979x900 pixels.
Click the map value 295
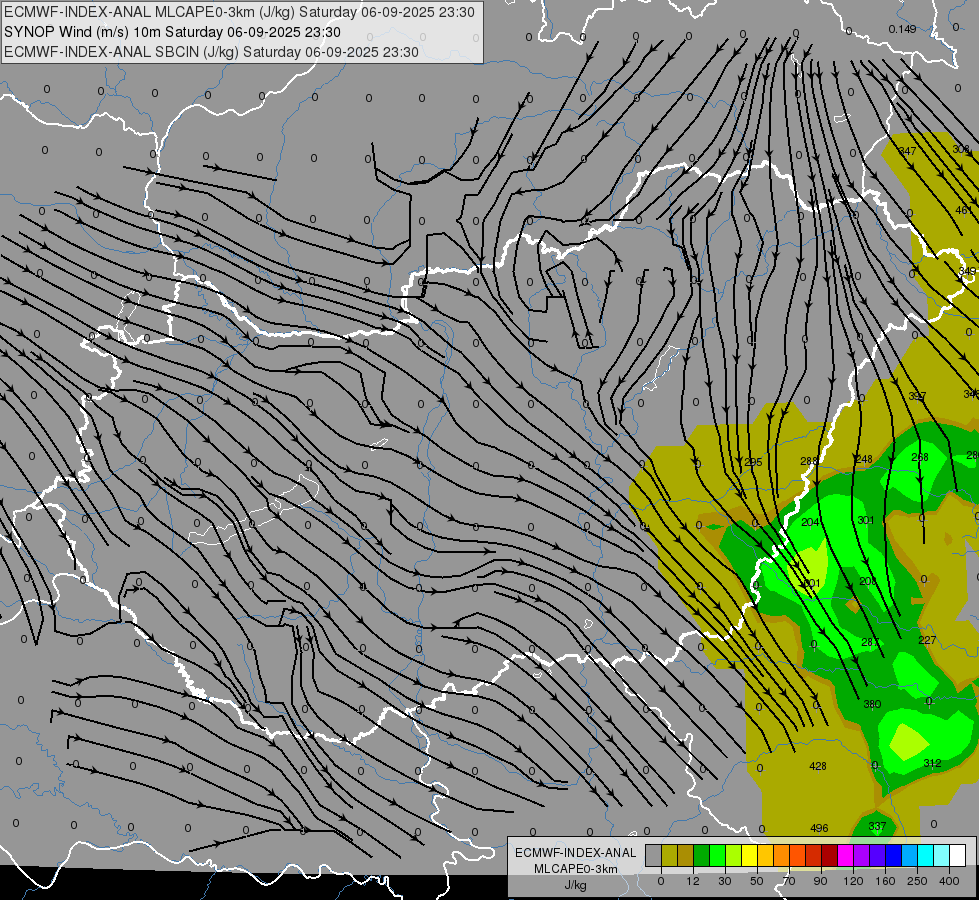[753, 462]
